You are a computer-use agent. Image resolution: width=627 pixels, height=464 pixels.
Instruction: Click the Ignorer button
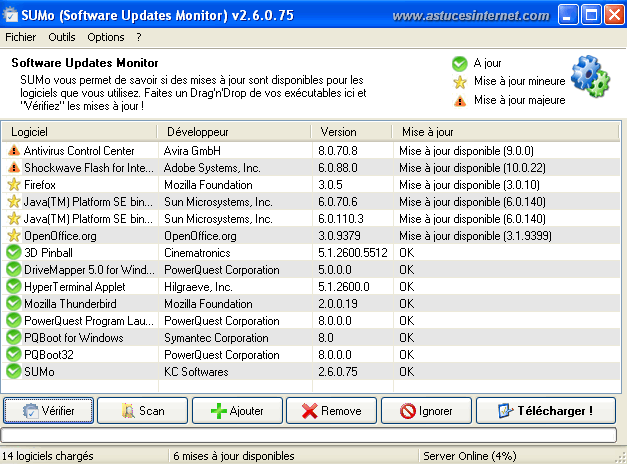pyautogui.click(x=426, y=410)
